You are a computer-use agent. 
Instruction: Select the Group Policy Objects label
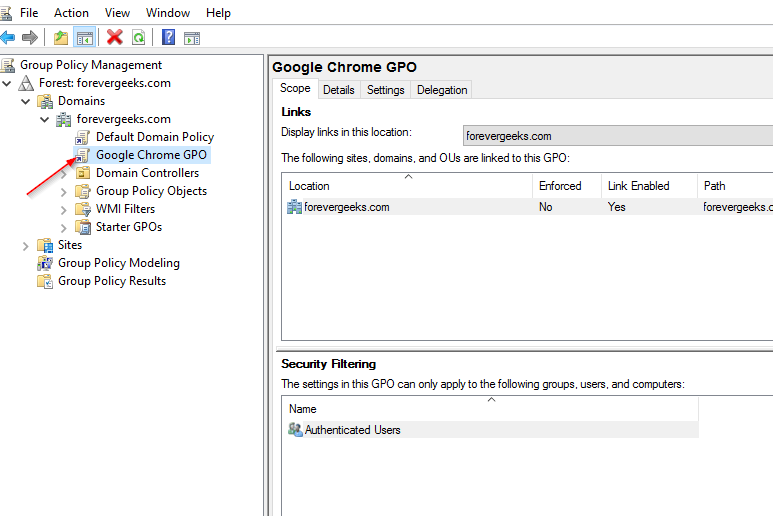[151, 191]
